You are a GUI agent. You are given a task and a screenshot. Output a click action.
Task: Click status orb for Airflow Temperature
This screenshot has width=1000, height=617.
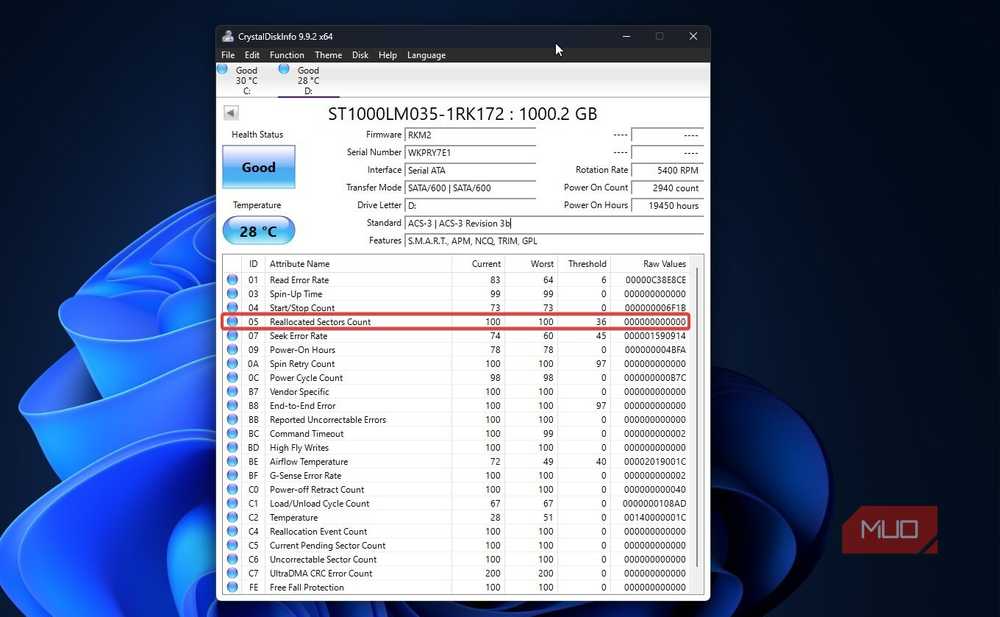[232, 461]
